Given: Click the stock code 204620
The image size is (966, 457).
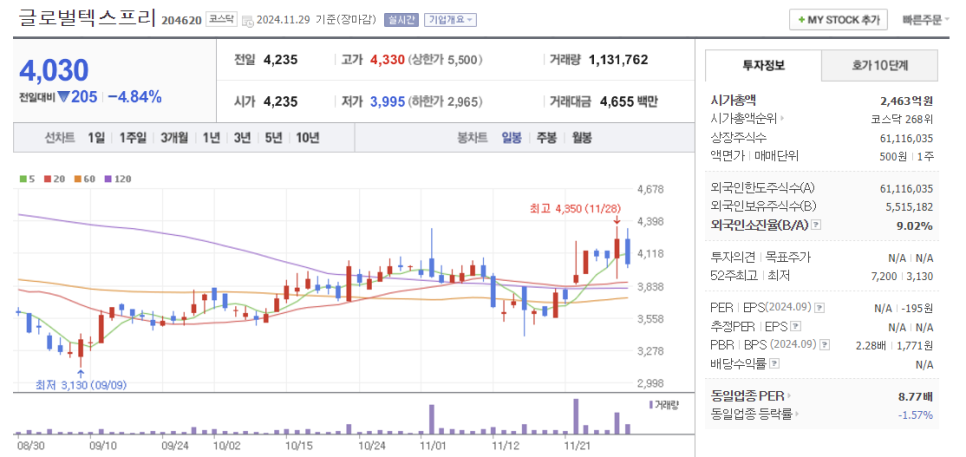Looking at the screenshot, I should tap(181, 20).
